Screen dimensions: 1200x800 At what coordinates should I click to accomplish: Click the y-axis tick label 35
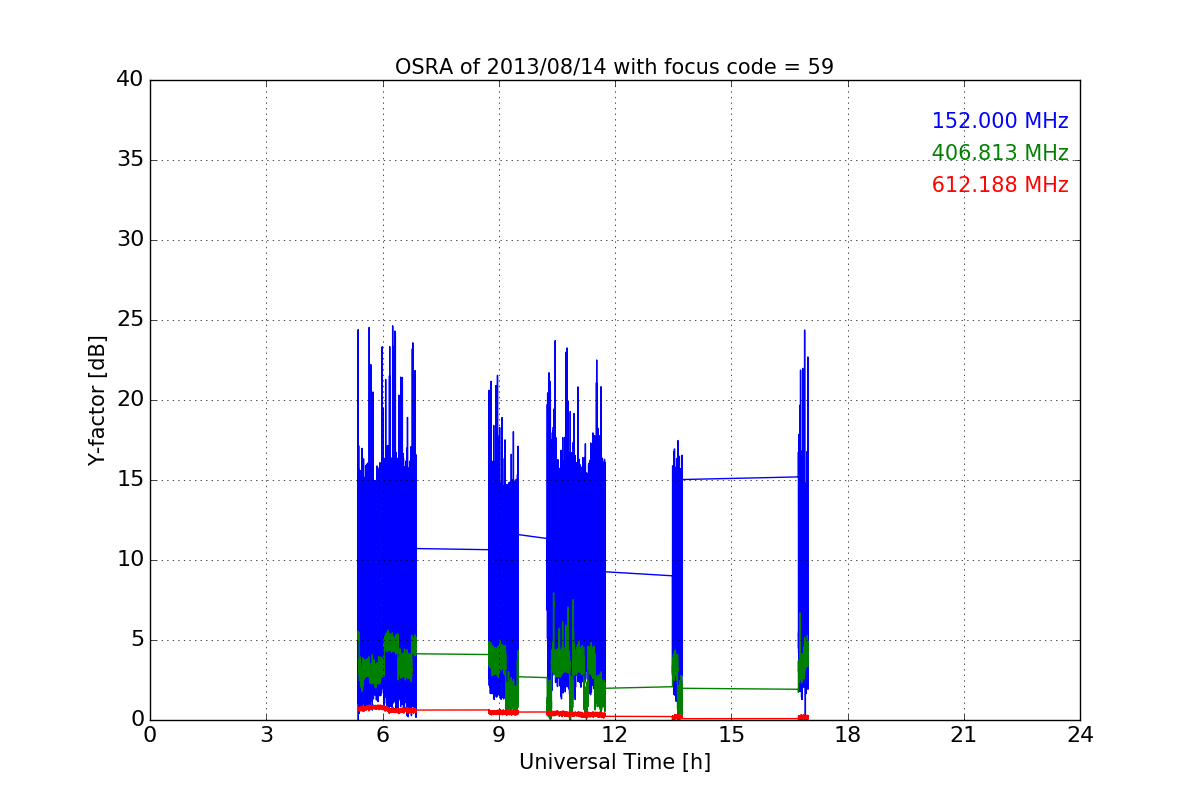(130, 160)
